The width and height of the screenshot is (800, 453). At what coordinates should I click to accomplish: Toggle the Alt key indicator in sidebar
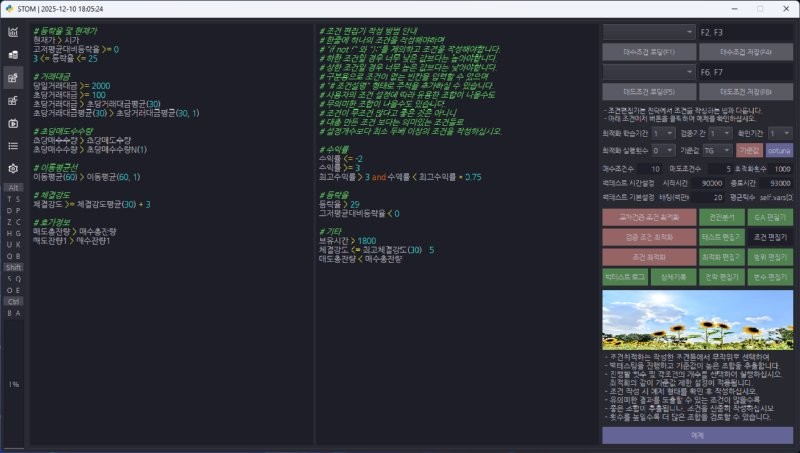14,187
